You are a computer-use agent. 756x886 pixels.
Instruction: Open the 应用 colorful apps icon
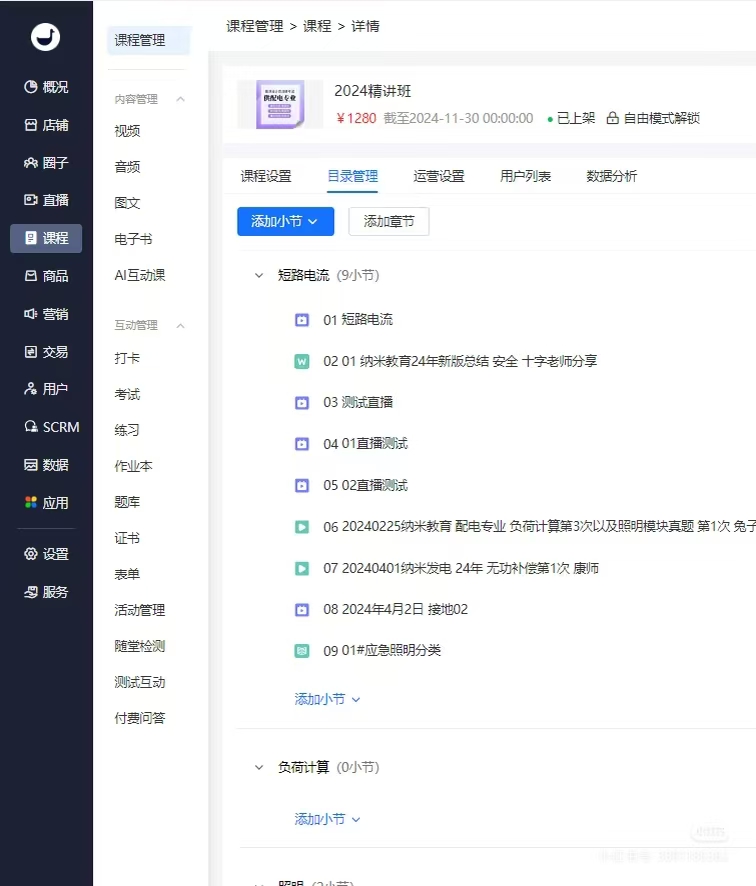pos(31,503)
